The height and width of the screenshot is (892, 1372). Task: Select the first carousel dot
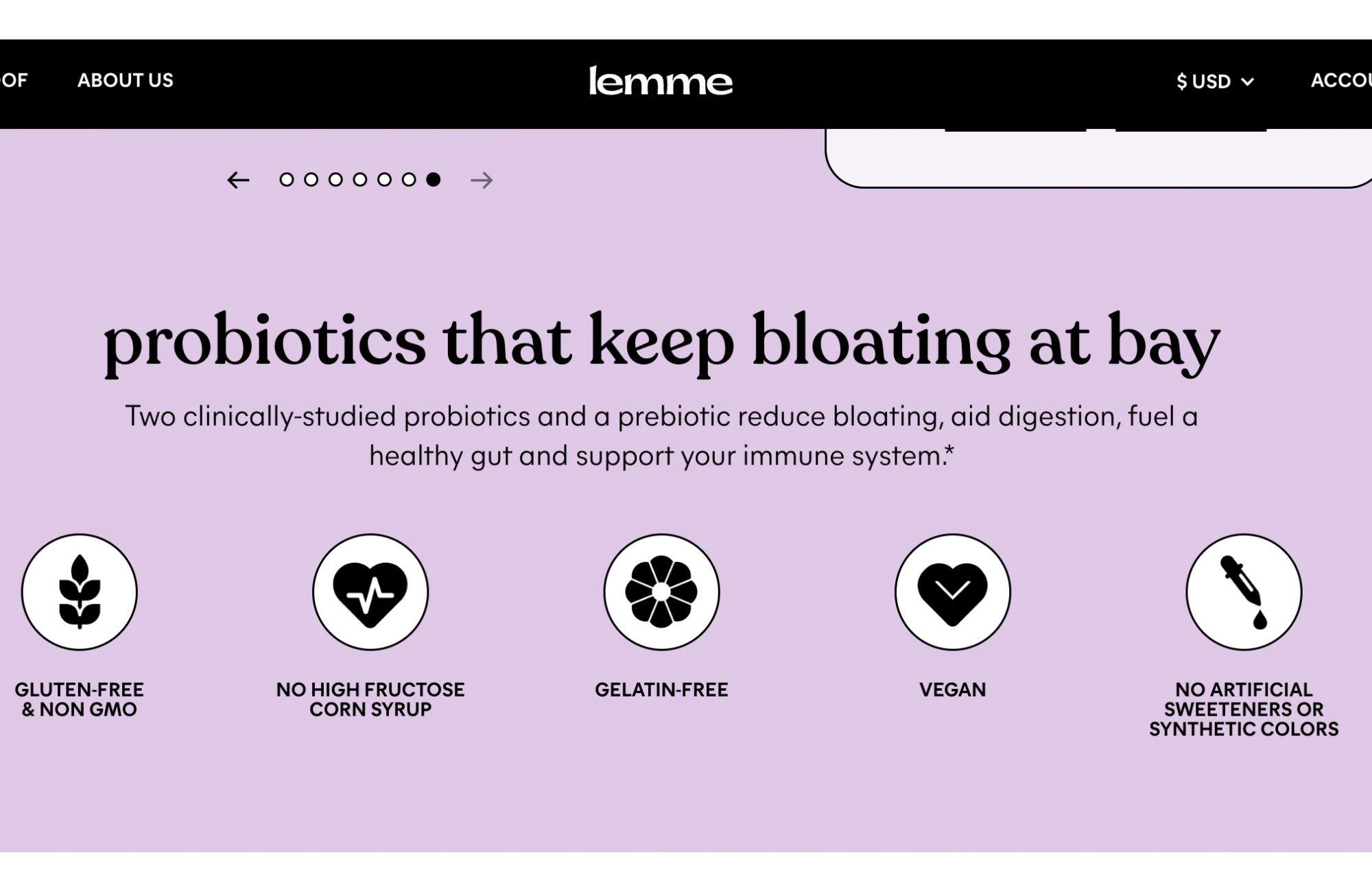[287, 180]
